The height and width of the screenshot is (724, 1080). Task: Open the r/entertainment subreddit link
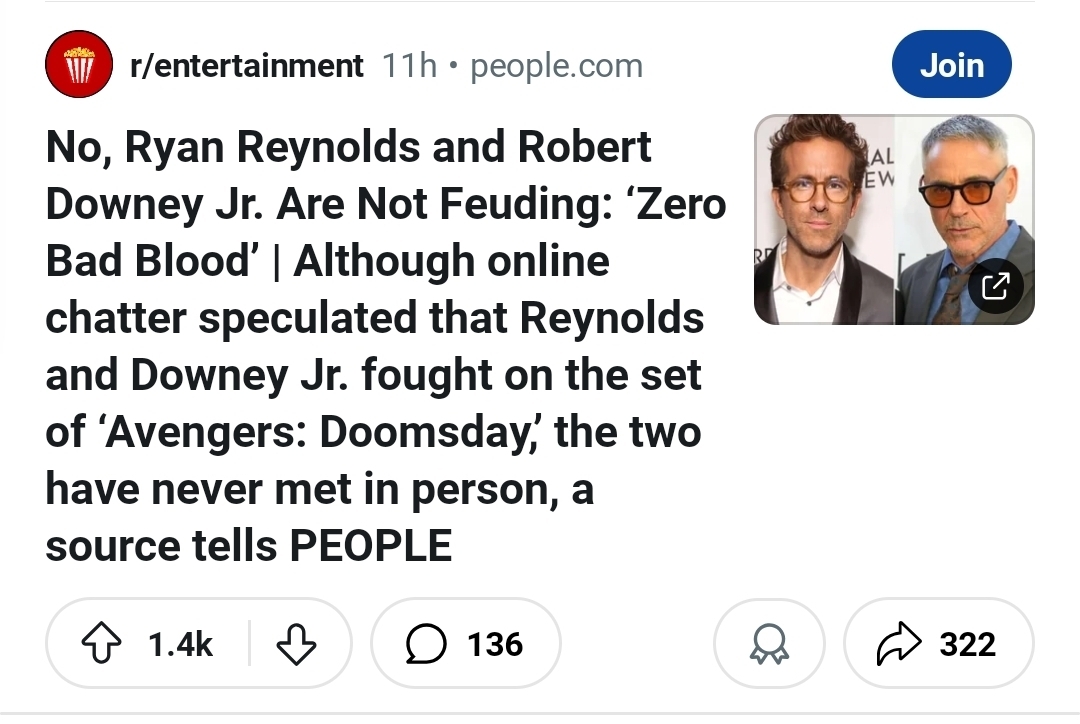point(246,66)
